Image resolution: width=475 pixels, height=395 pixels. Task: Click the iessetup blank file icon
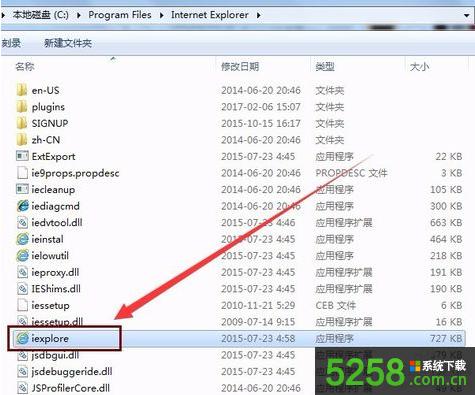point(22,305)
